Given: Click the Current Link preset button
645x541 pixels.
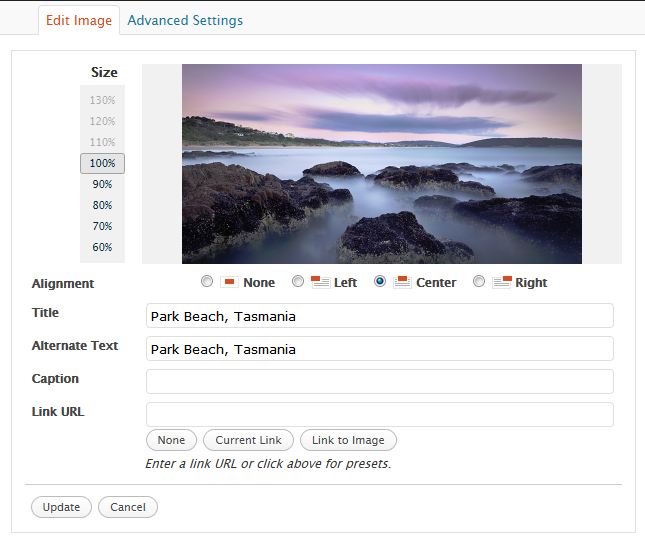Looking at the screenshot, I should tap(248, 440).
